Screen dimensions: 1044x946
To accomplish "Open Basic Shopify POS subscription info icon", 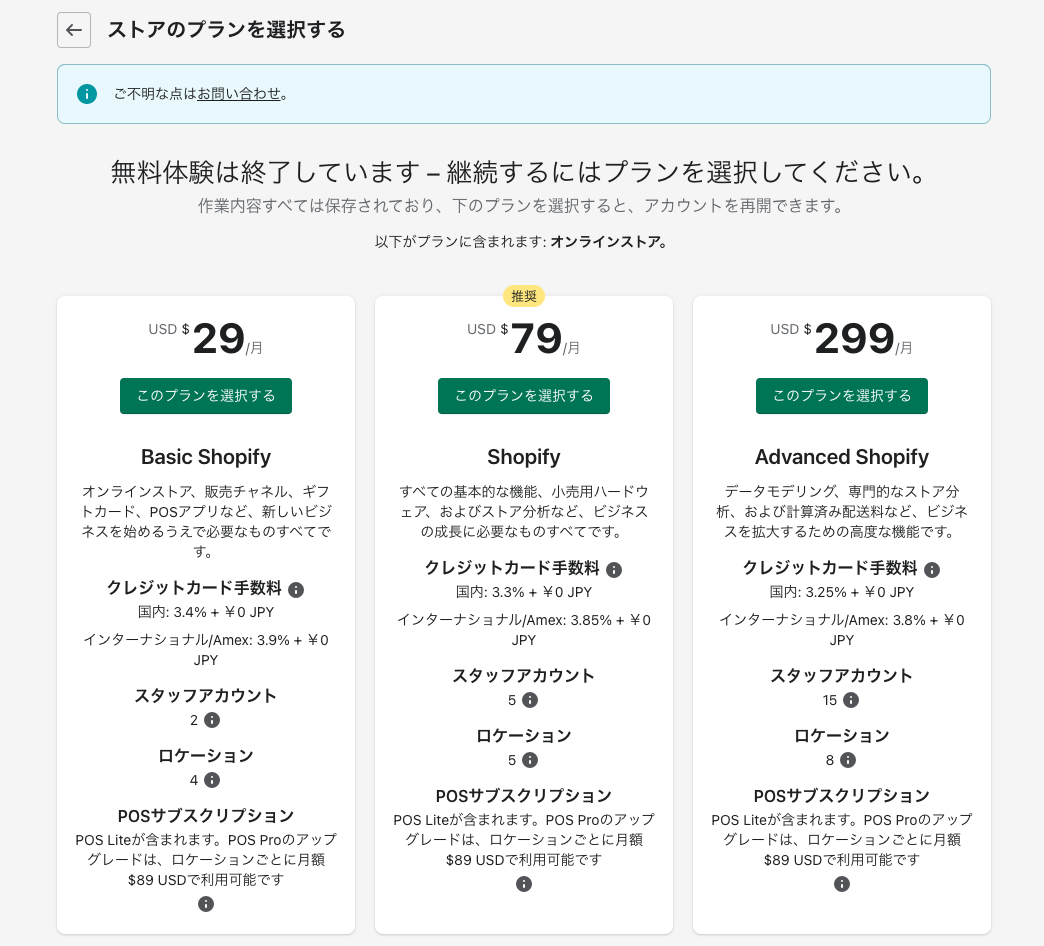I will [x=206, y=904].
